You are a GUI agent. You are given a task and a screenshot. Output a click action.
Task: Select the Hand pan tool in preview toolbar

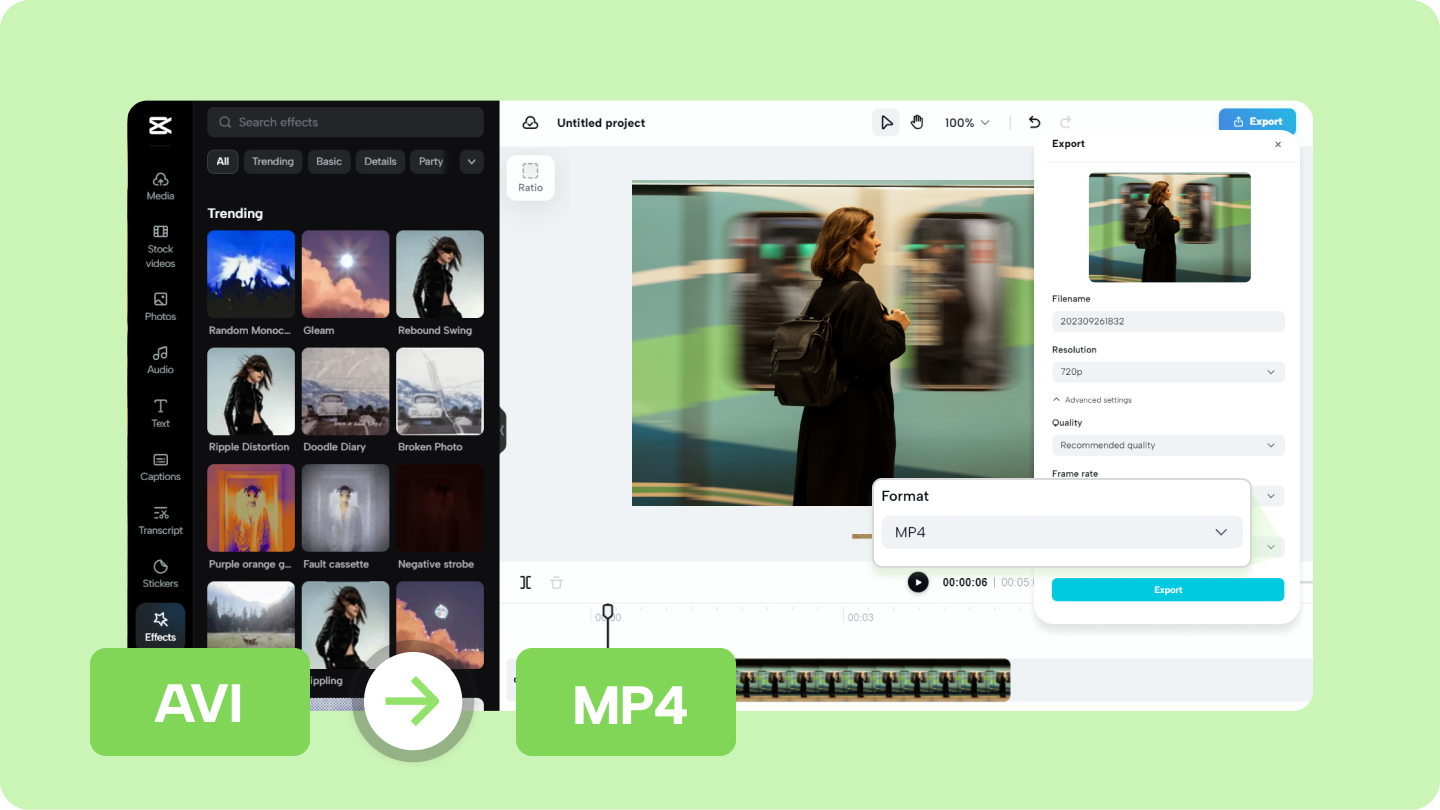917,122
